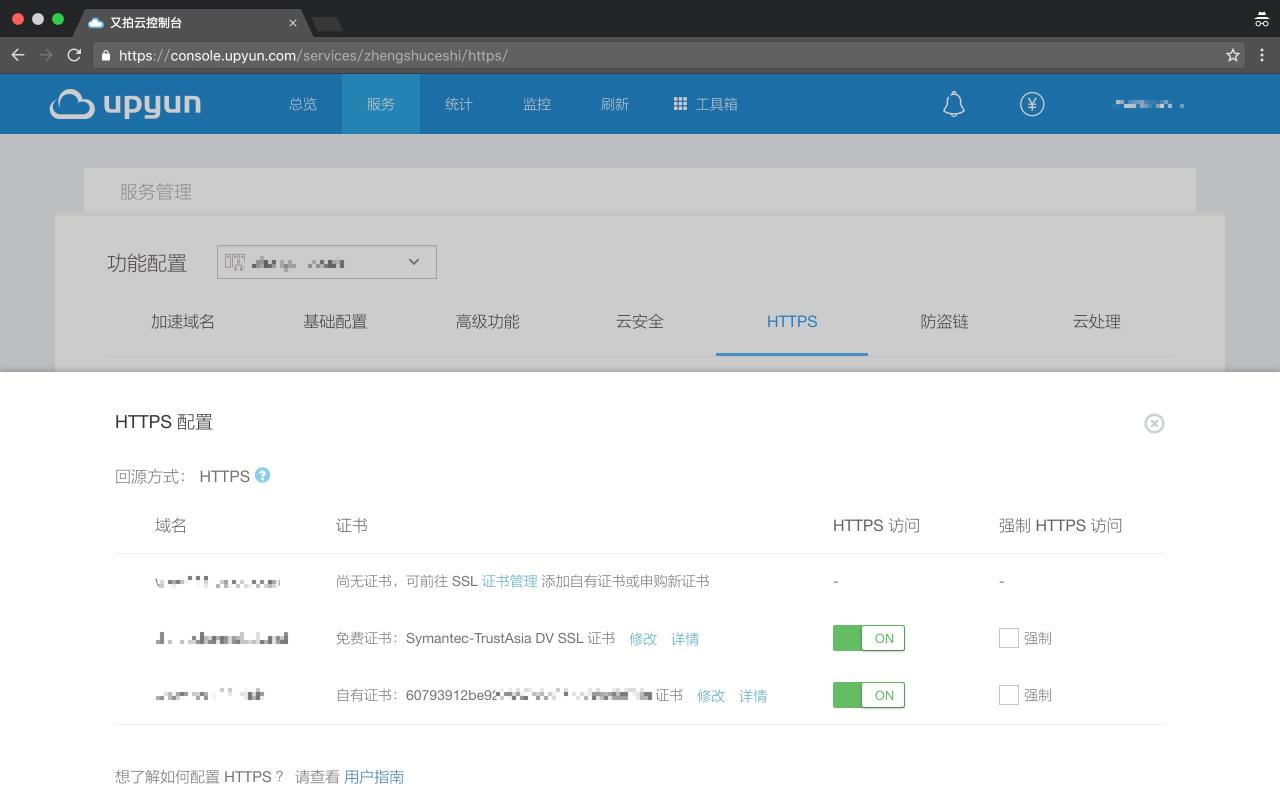Go to the 总览 menu
This screenshot has width=1280, height=800.
click(303, 104)
